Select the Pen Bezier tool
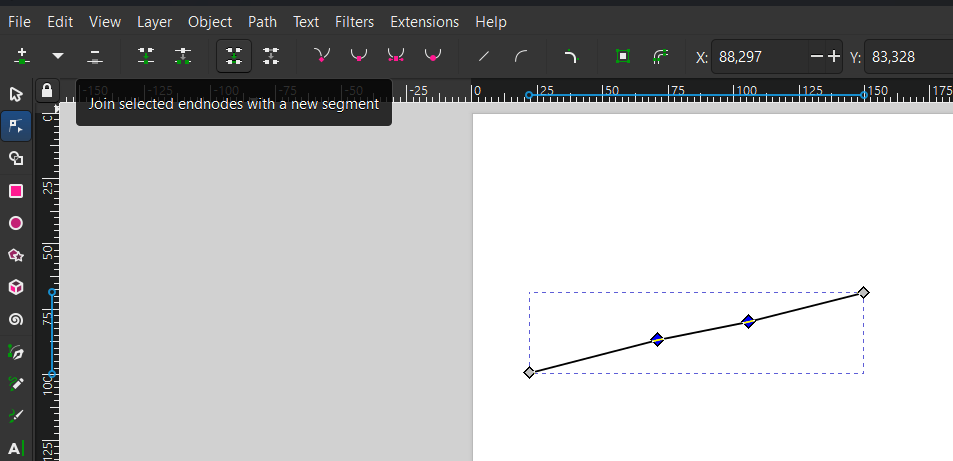 pos(16,352)
